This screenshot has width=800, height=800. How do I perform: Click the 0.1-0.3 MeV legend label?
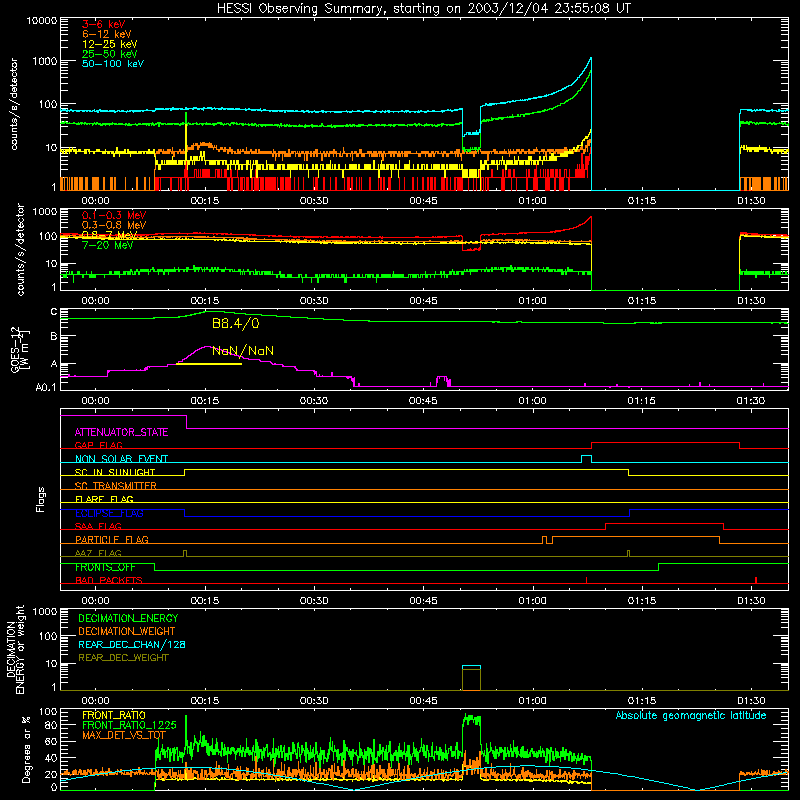pyautogui.click(x=114, y=215)
